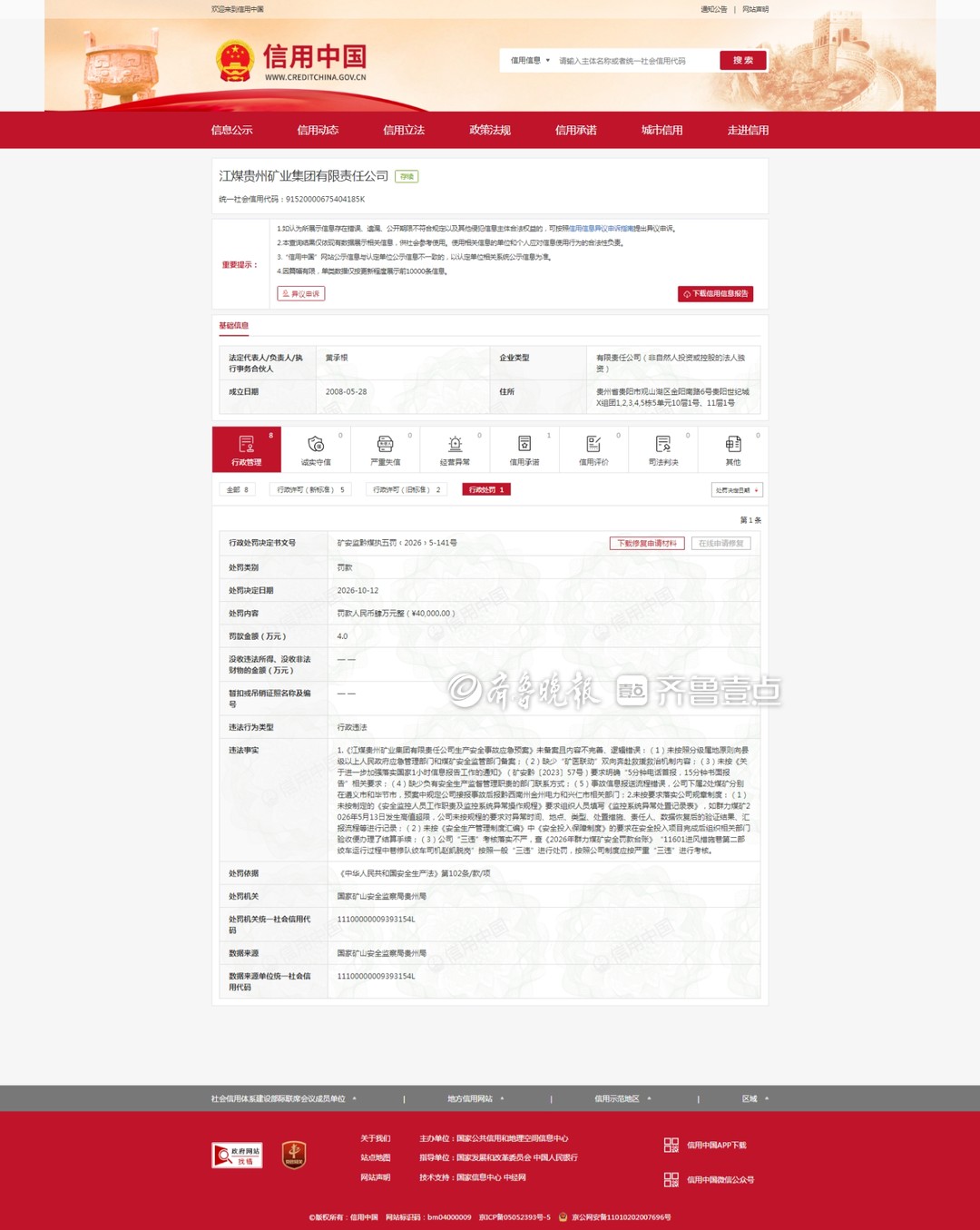Select the 信用承诺 certificate icon
The width and height of the screenshot is (980, 1230).
point(524,444)
